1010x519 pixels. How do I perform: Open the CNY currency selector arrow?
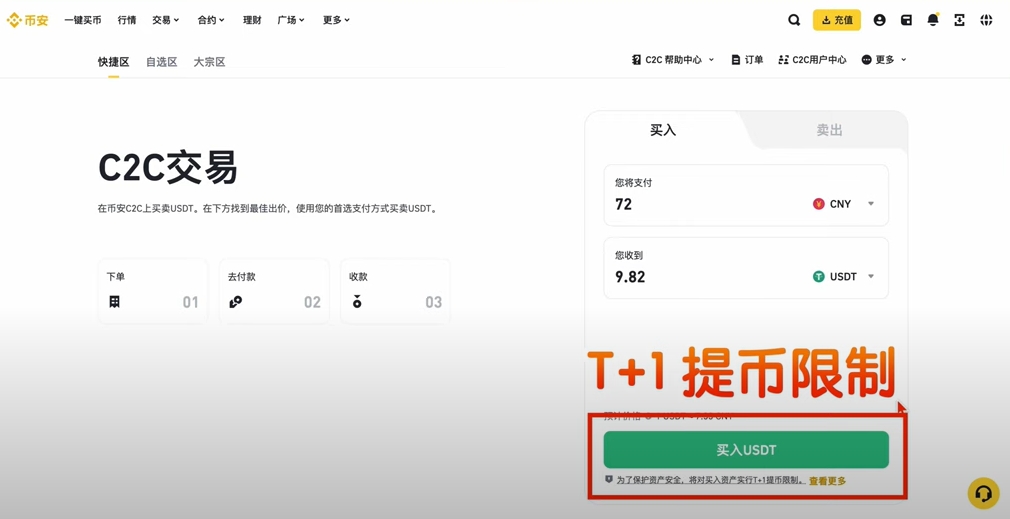pyautogui.click(x=871, y=203)
